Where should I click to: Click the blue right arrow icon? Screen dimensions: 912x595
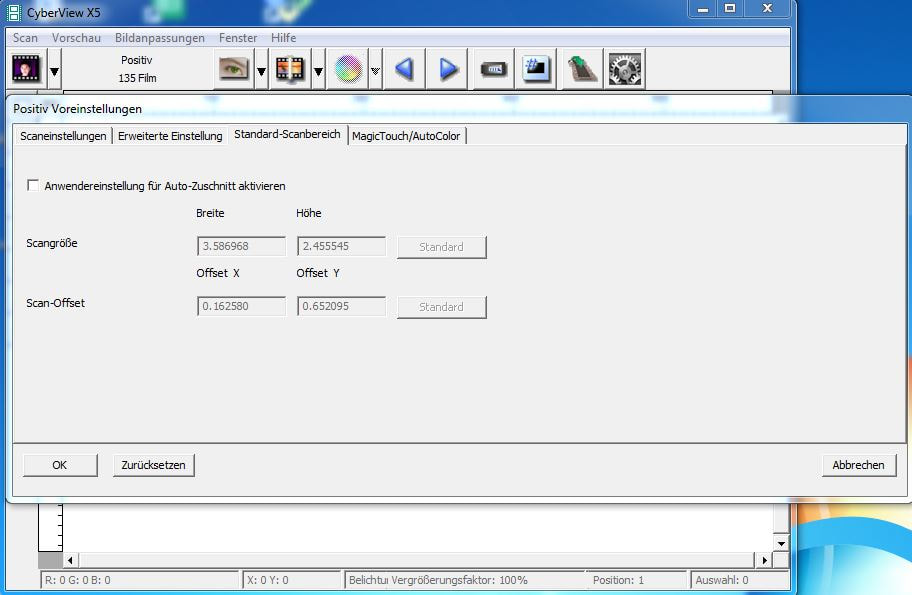[447, 69]
